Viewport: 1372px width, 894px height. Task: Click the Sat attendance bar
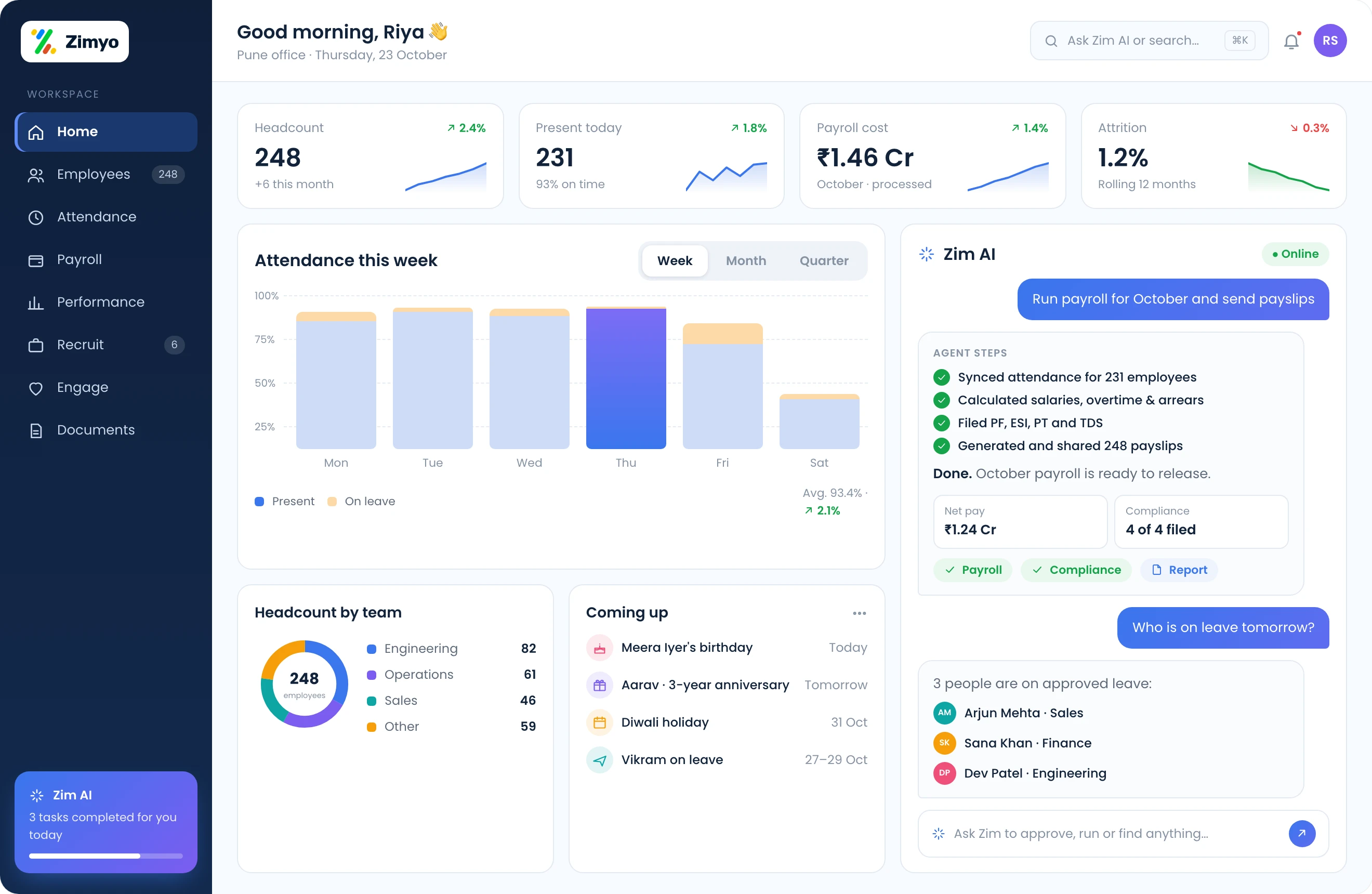(x=819, y=422)
